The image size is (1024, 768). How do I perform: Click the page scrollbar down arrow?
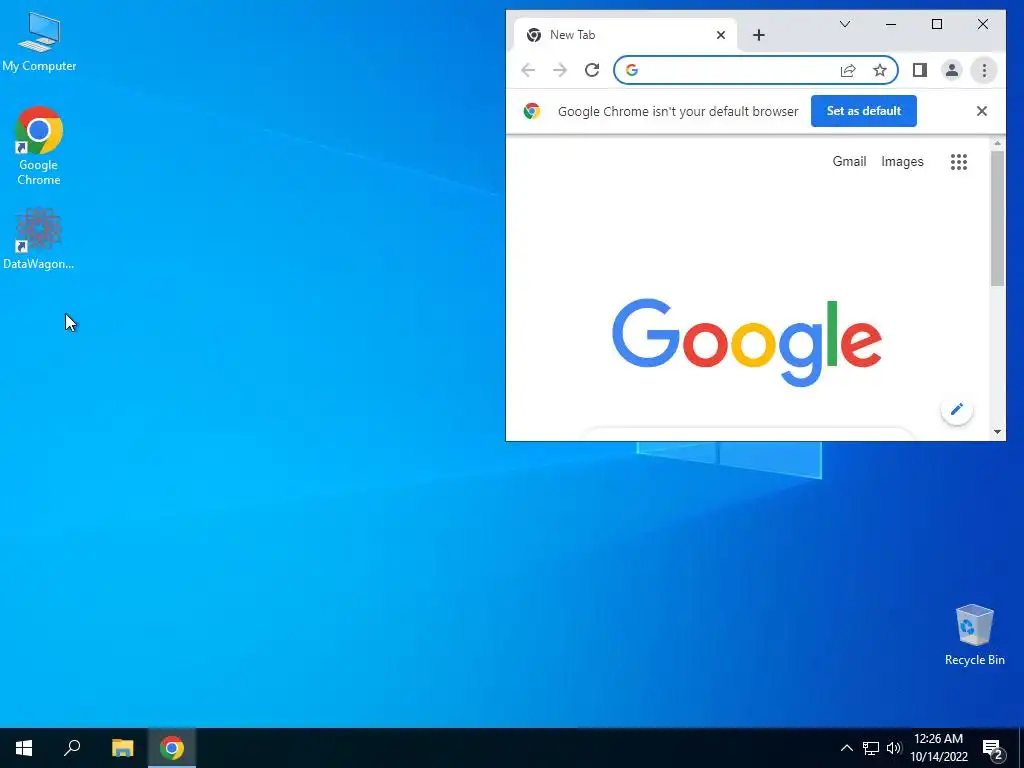coord(997,432)
